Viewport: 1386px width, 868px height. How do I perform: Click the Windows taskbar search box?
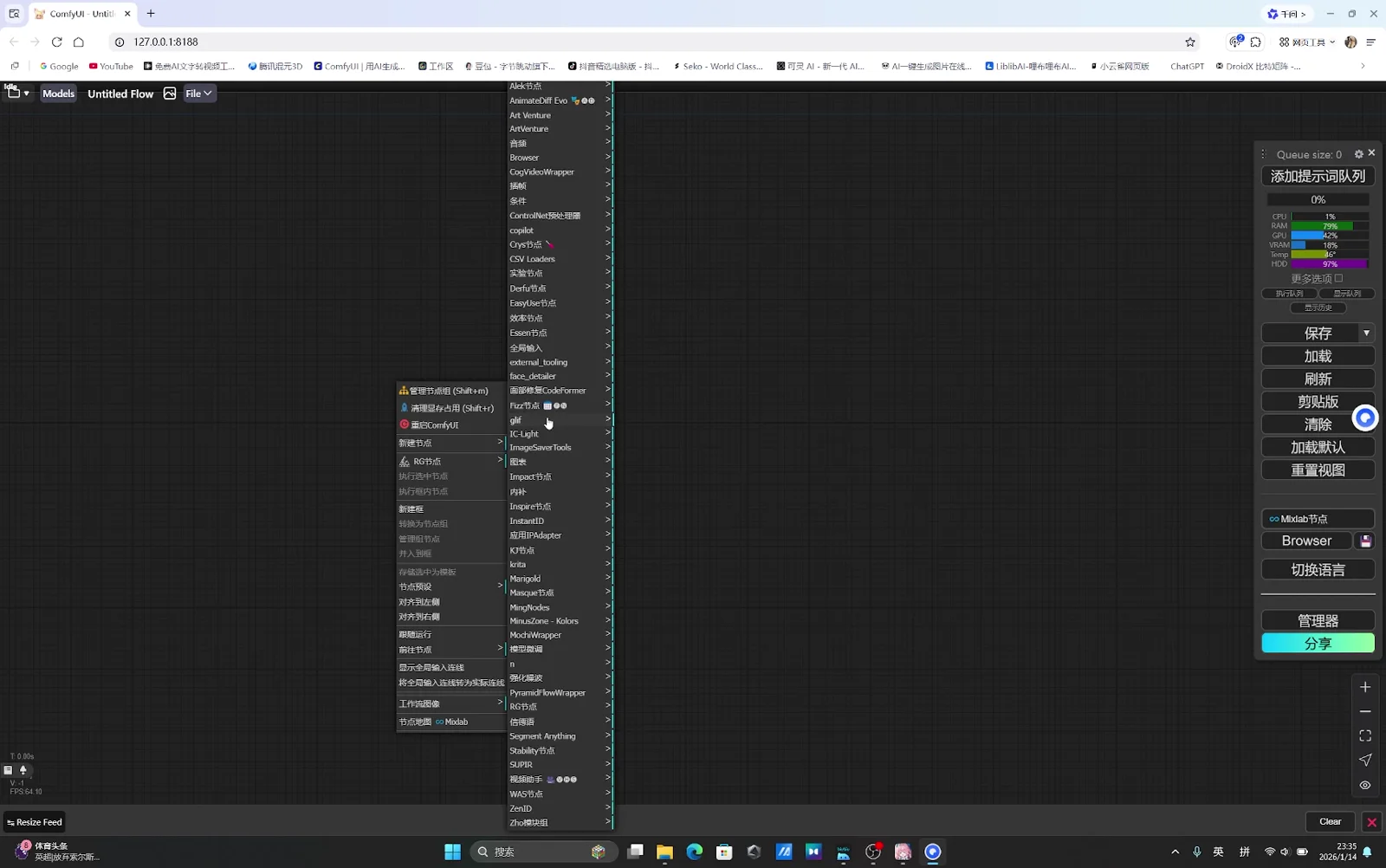[x=544, y=852]
